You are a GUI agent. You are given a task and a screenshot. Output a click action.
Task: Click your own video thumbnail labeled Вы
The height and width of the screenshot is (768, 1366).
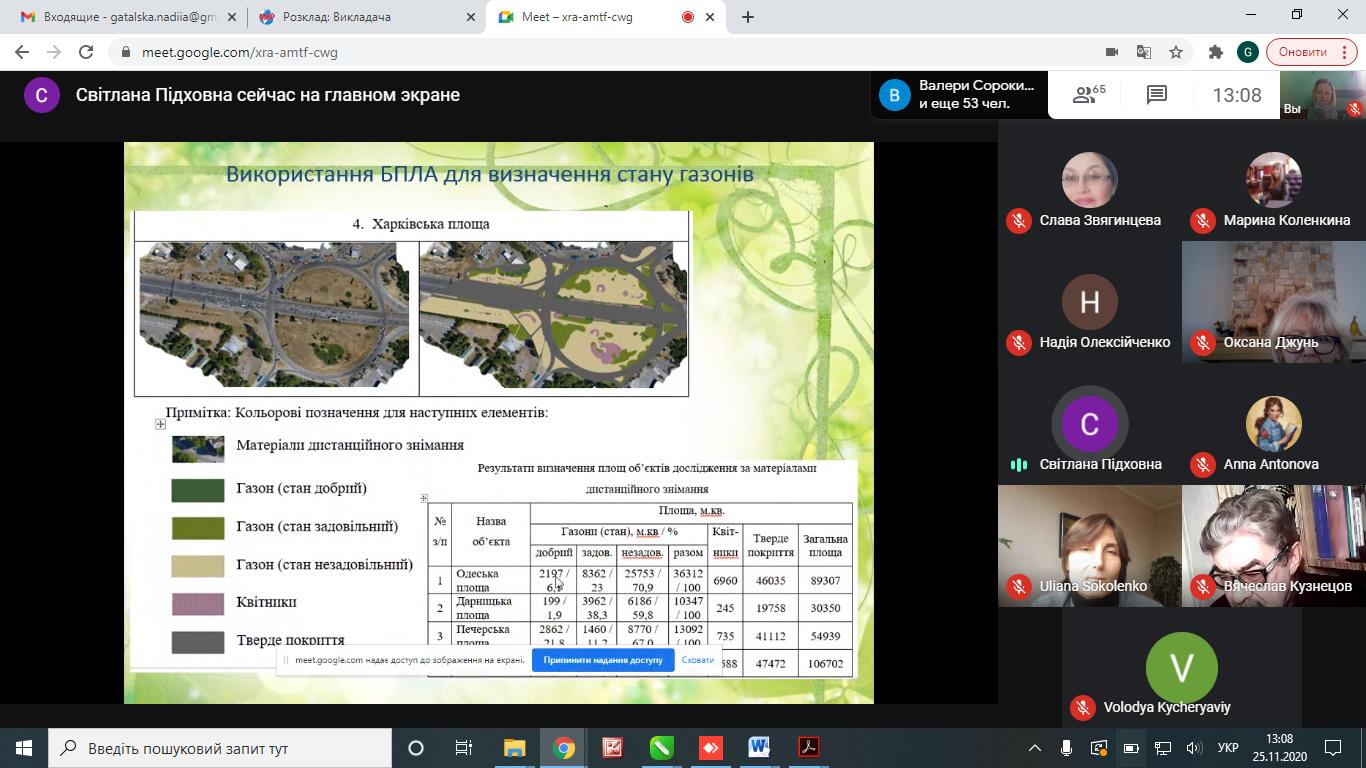coord(1323,95)
